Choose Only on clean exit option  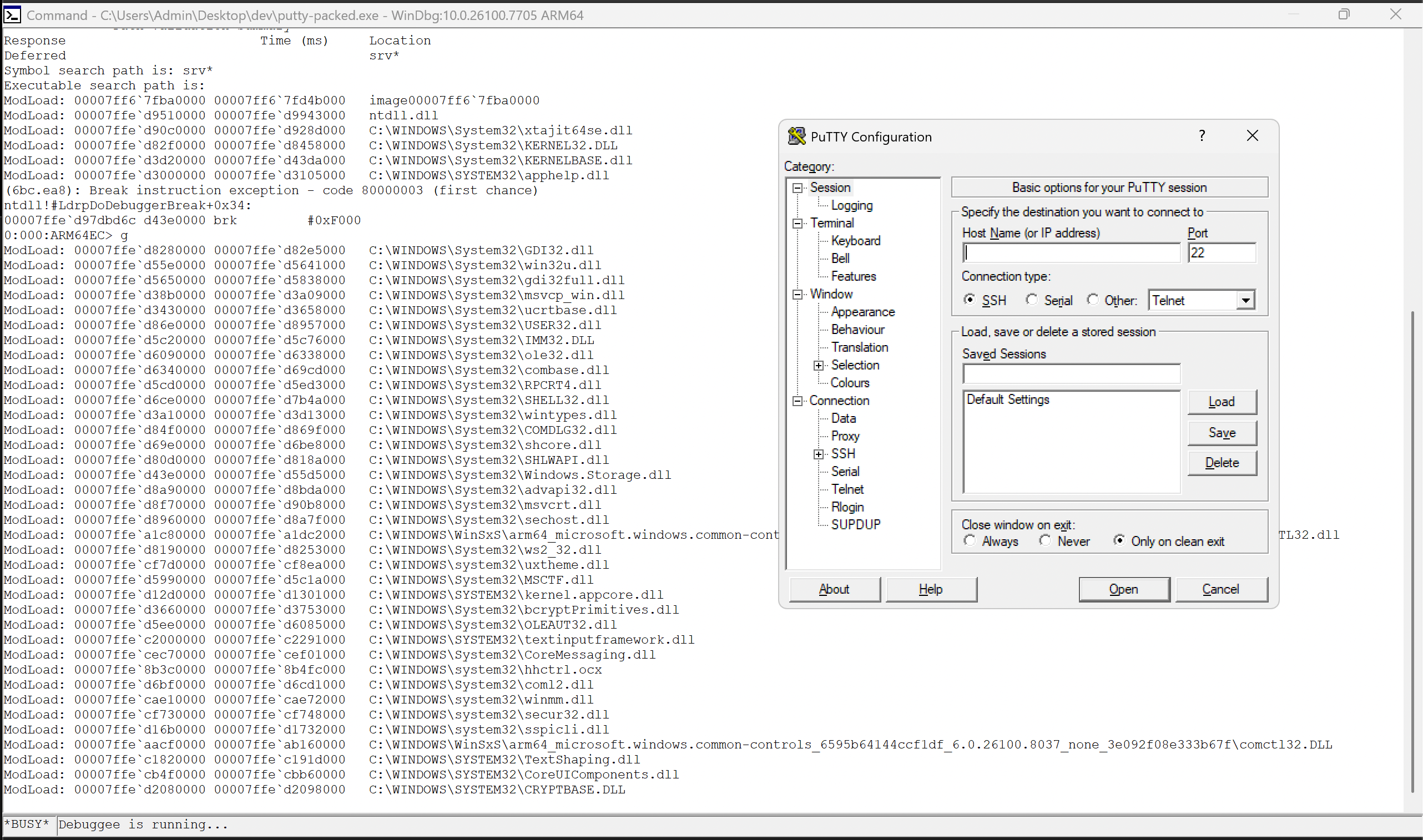point(1119,540)
